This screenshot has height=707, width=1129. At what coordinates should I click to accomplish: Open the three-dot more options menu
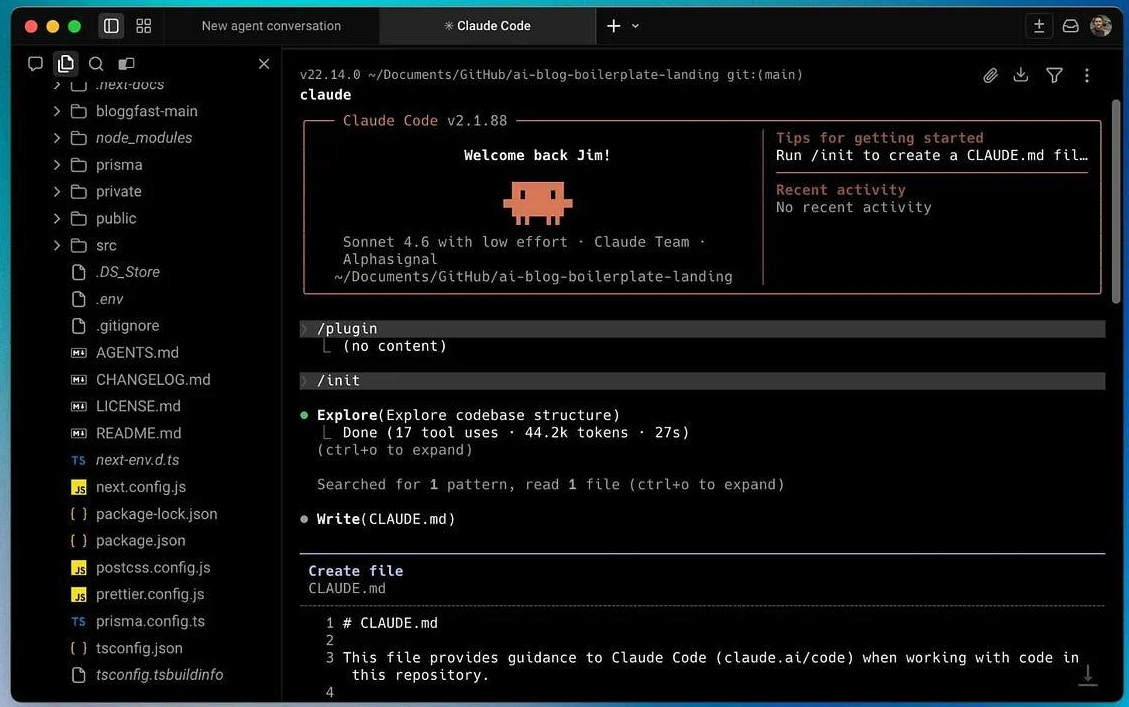point(1087,75)
